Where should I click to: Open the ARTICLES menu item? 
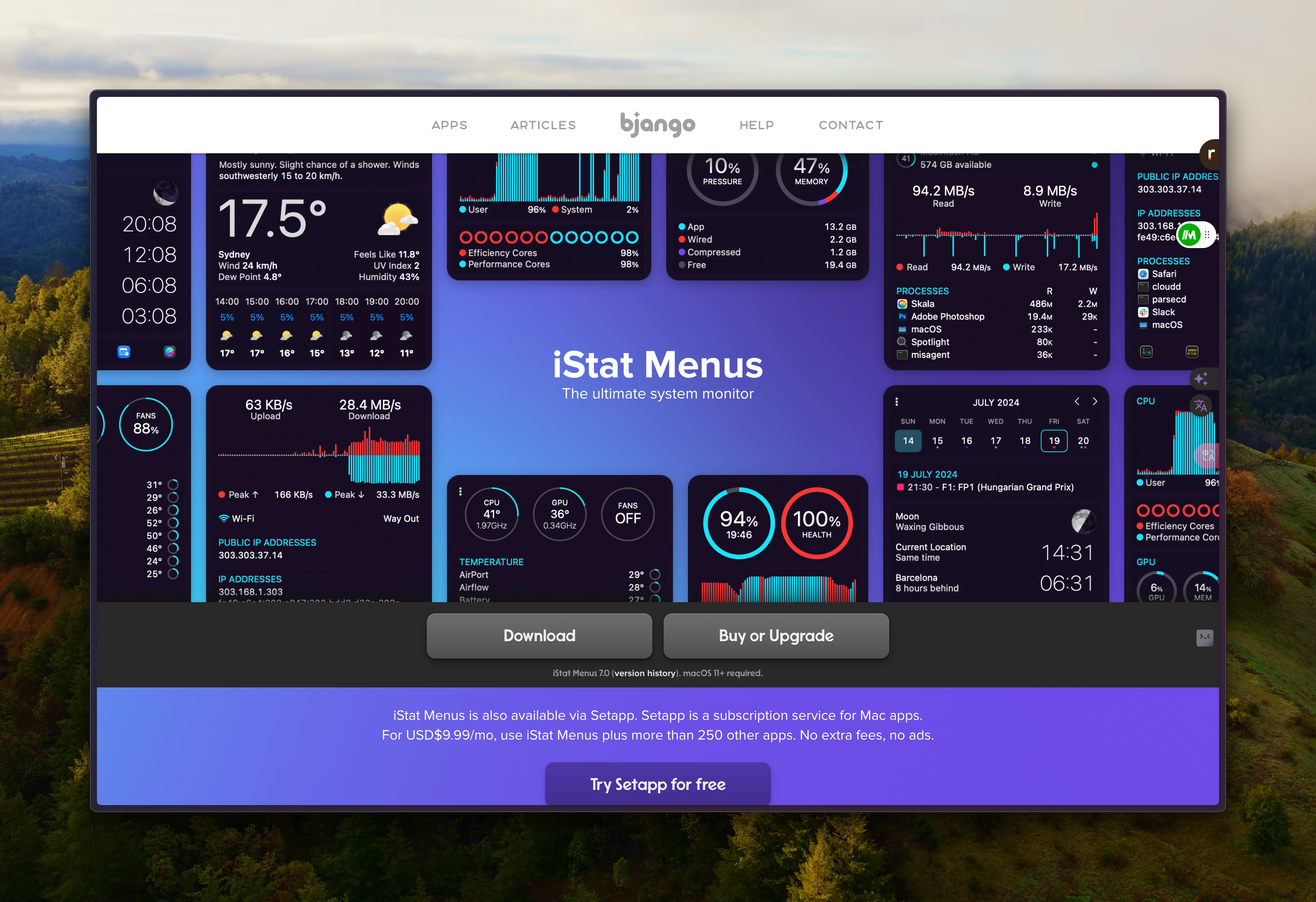543,125
